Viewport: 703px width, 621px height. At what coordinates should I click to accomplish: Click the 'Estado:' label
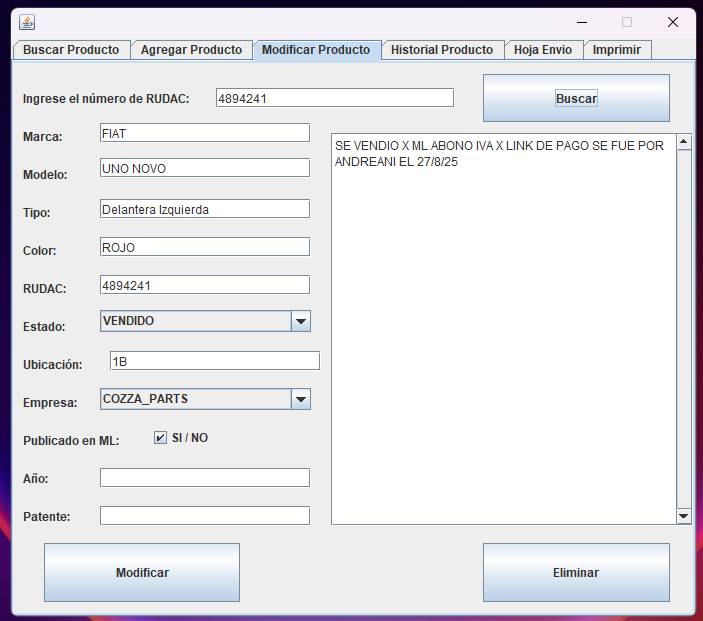[44, 326]
